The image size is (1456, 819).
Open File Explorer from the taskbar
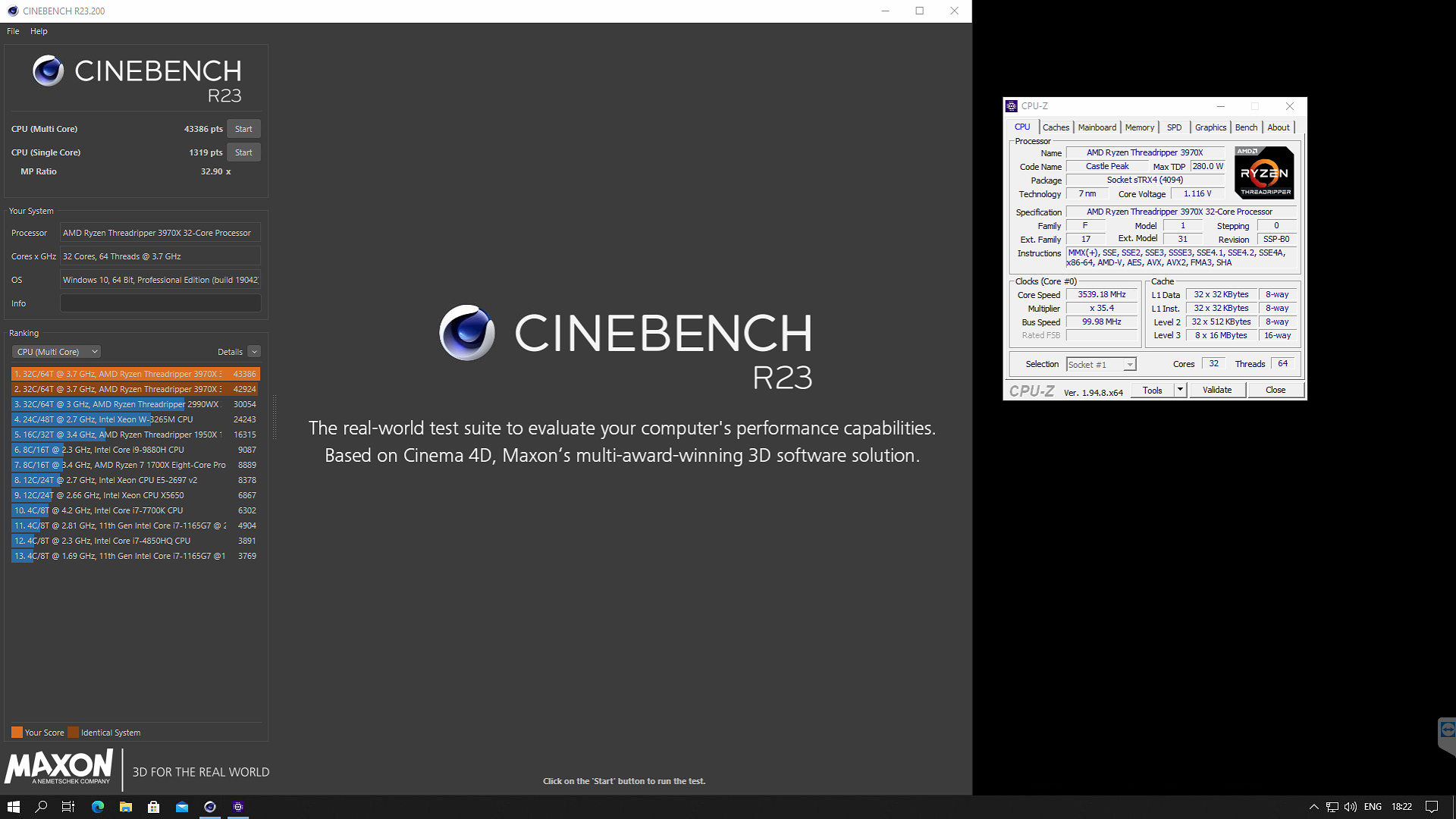(126, 807)
